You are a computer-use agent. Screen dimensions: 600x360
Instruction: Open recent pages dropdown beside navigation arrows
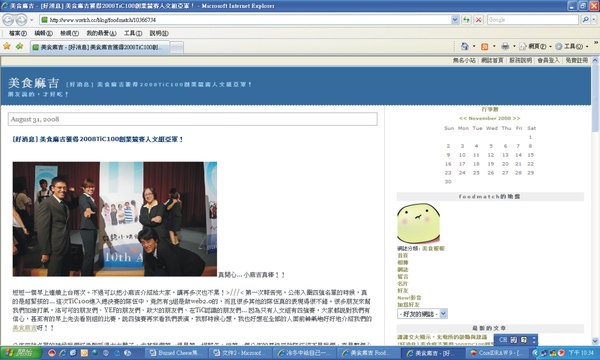[32, 20]
